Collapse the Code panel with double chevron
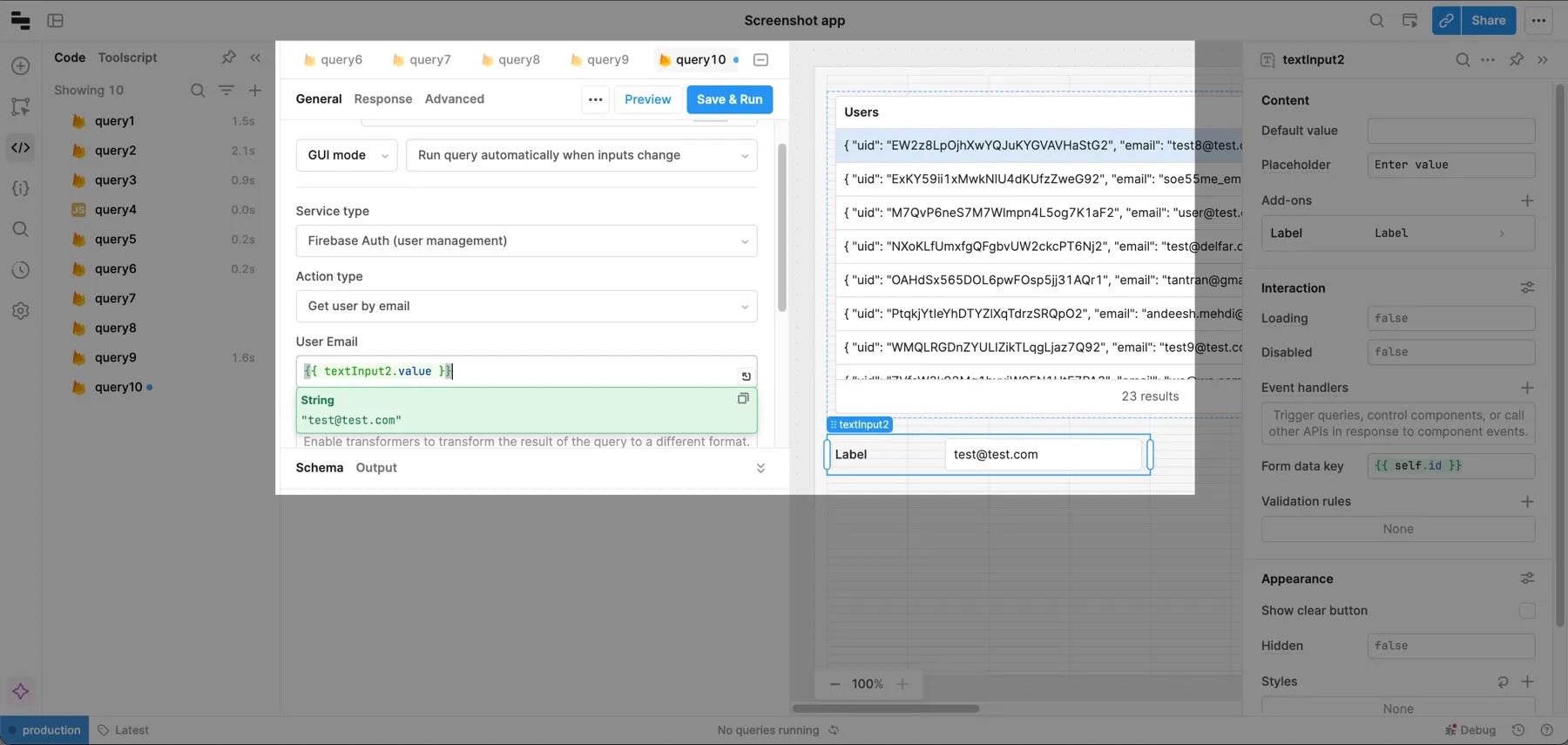This screenshot has width=1568, height=745. [255, 58]
